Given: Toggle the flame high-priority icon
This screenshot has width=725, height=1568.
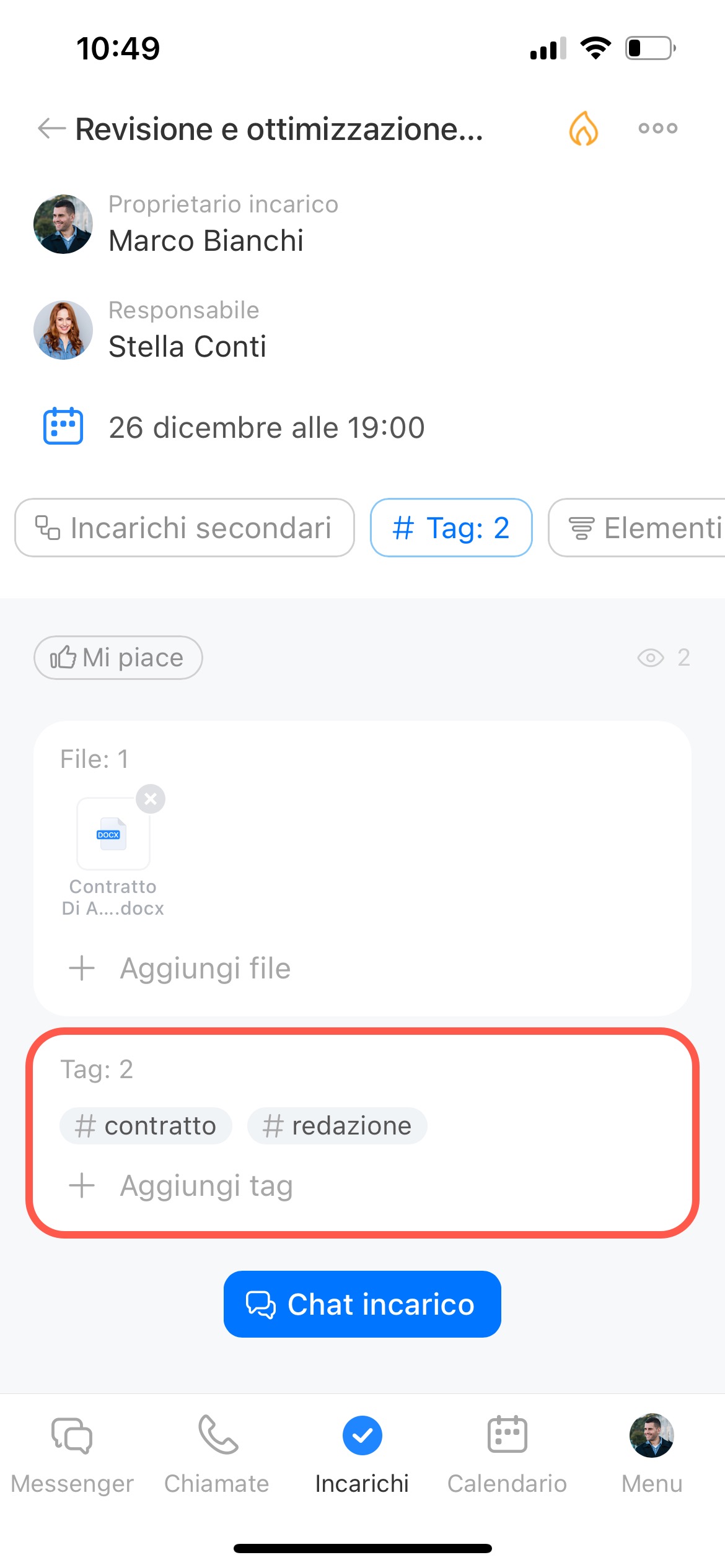Looking at the screenshot, I should (583, 129).
